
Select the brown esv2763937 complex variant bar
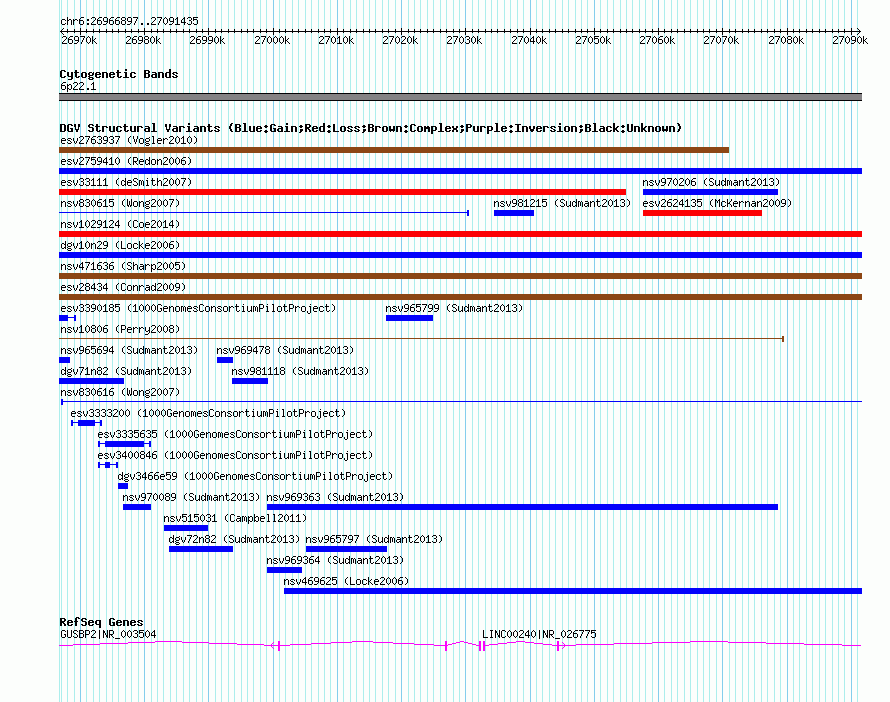point(394,150)
